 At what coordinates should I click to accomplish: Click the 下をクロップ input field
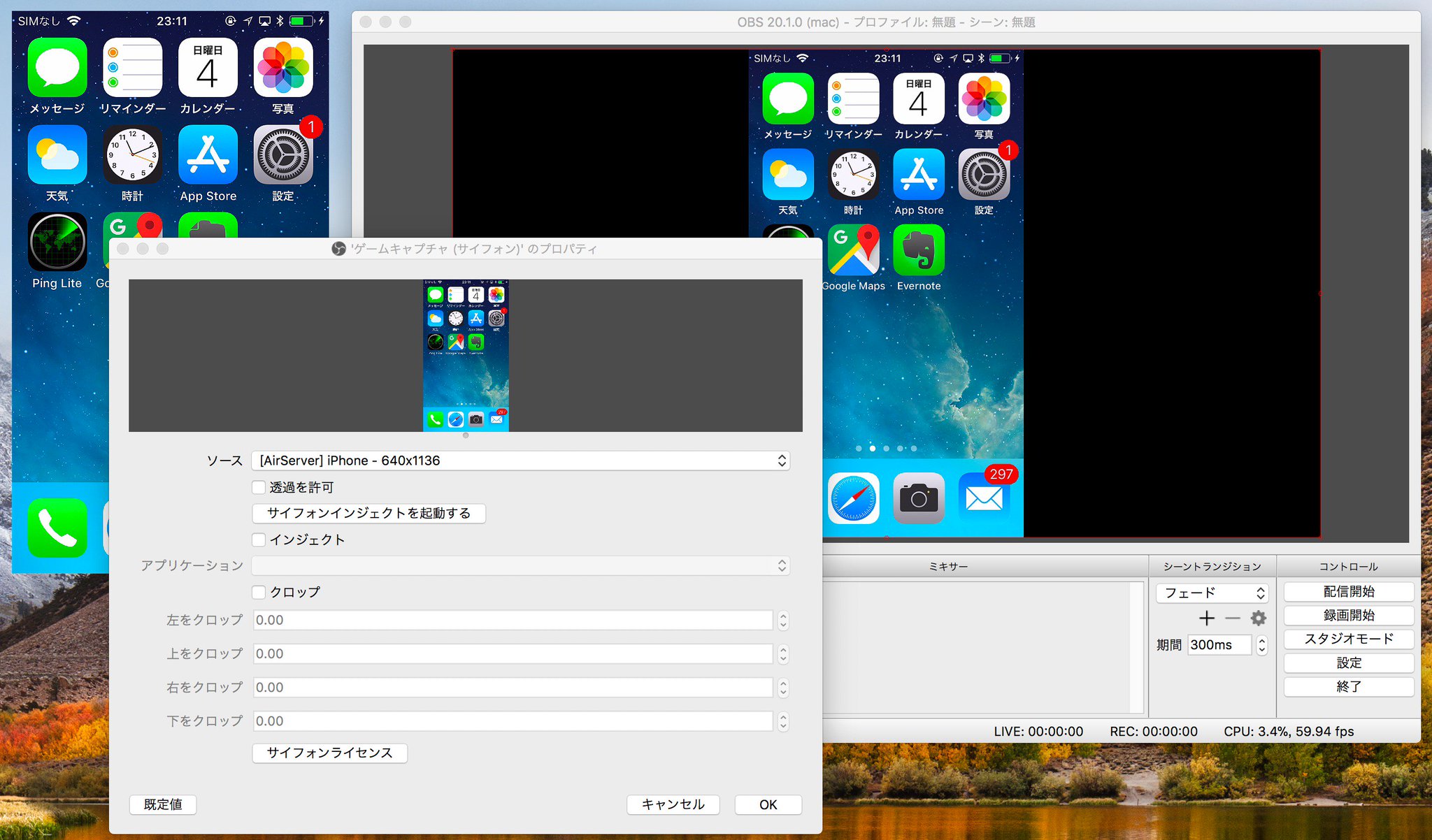[x=512, y=721]
